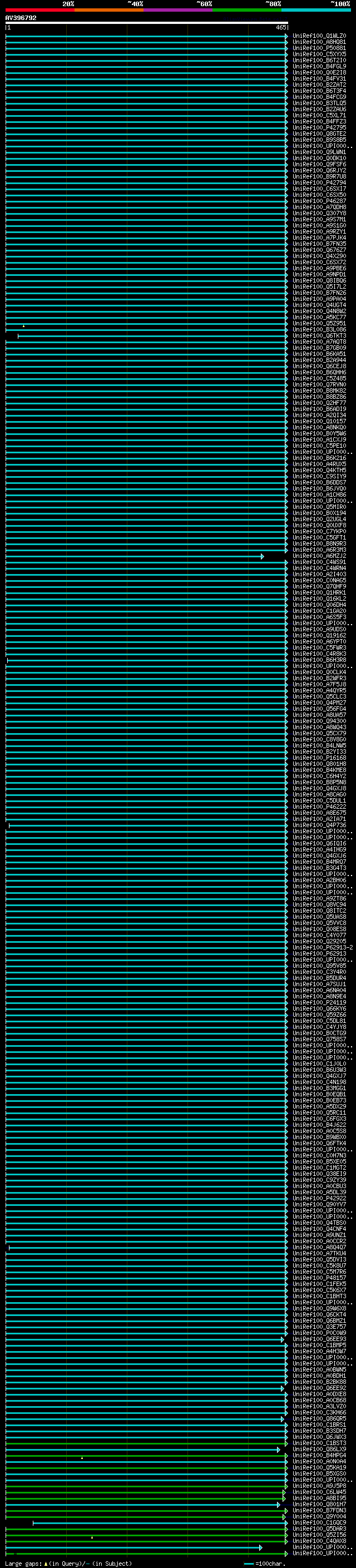Click the alignment arrowhead for UniRef100_Q86LX9

coord(279,1450)
